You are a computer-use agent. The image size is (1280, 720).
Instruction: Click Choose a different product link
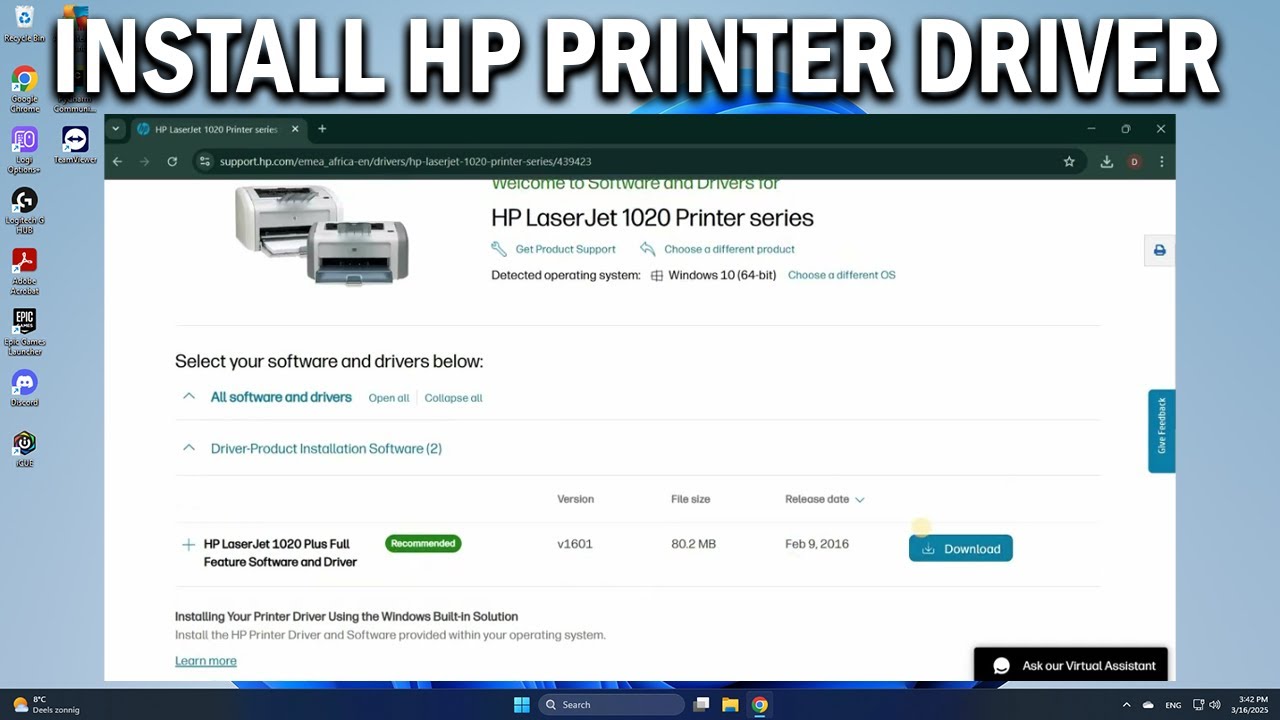tap(729, 249)
